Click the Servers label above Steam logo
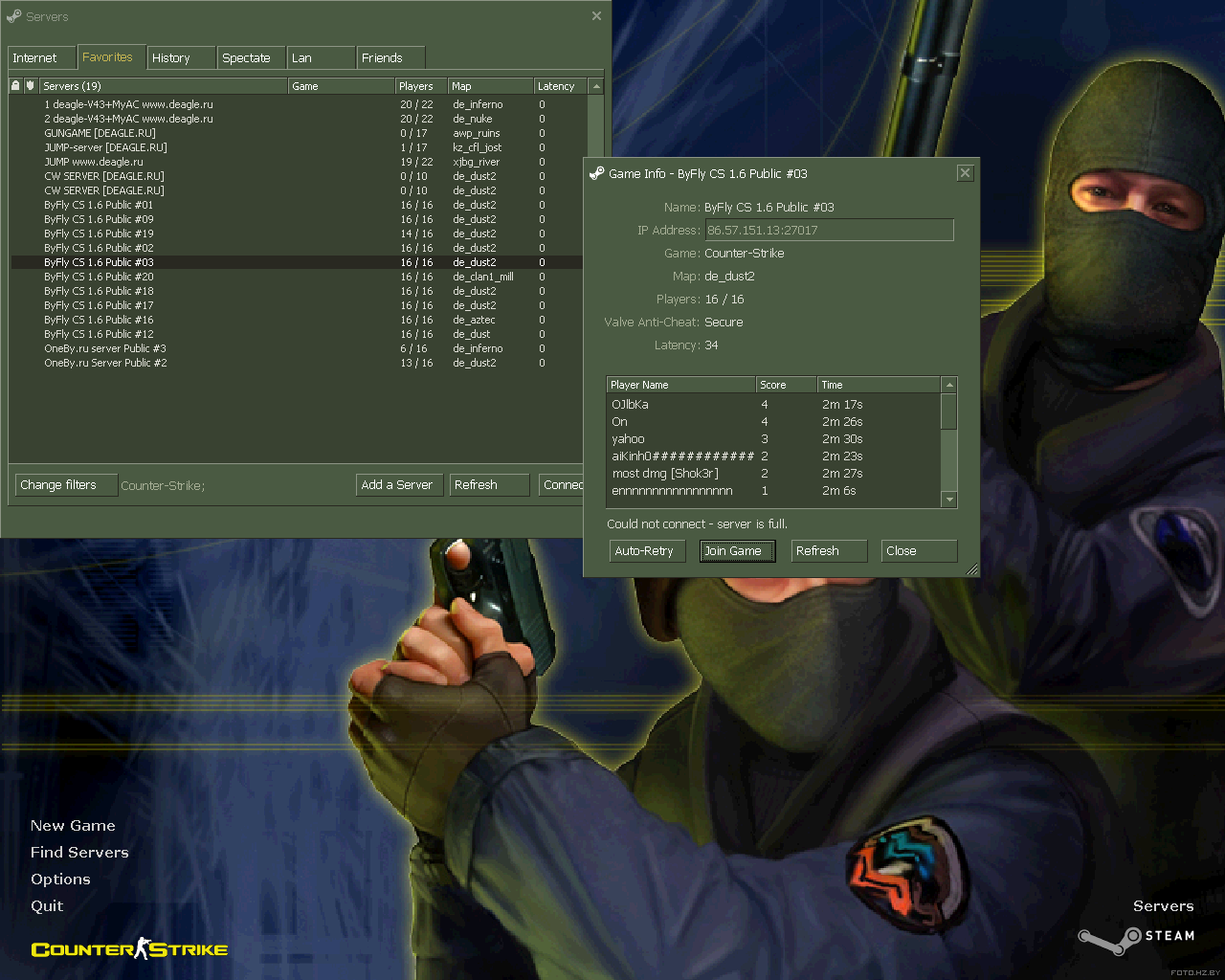The width and height of the screenshot is (1225, 980). 1163,906
